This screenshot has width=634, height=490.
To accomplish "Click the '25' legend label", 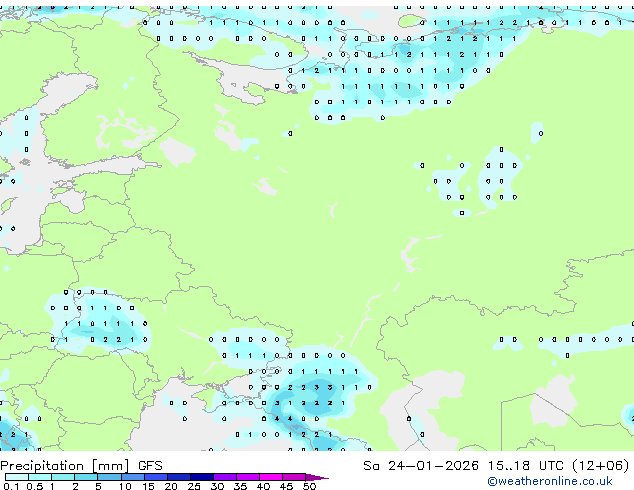I will pos(194,486).
